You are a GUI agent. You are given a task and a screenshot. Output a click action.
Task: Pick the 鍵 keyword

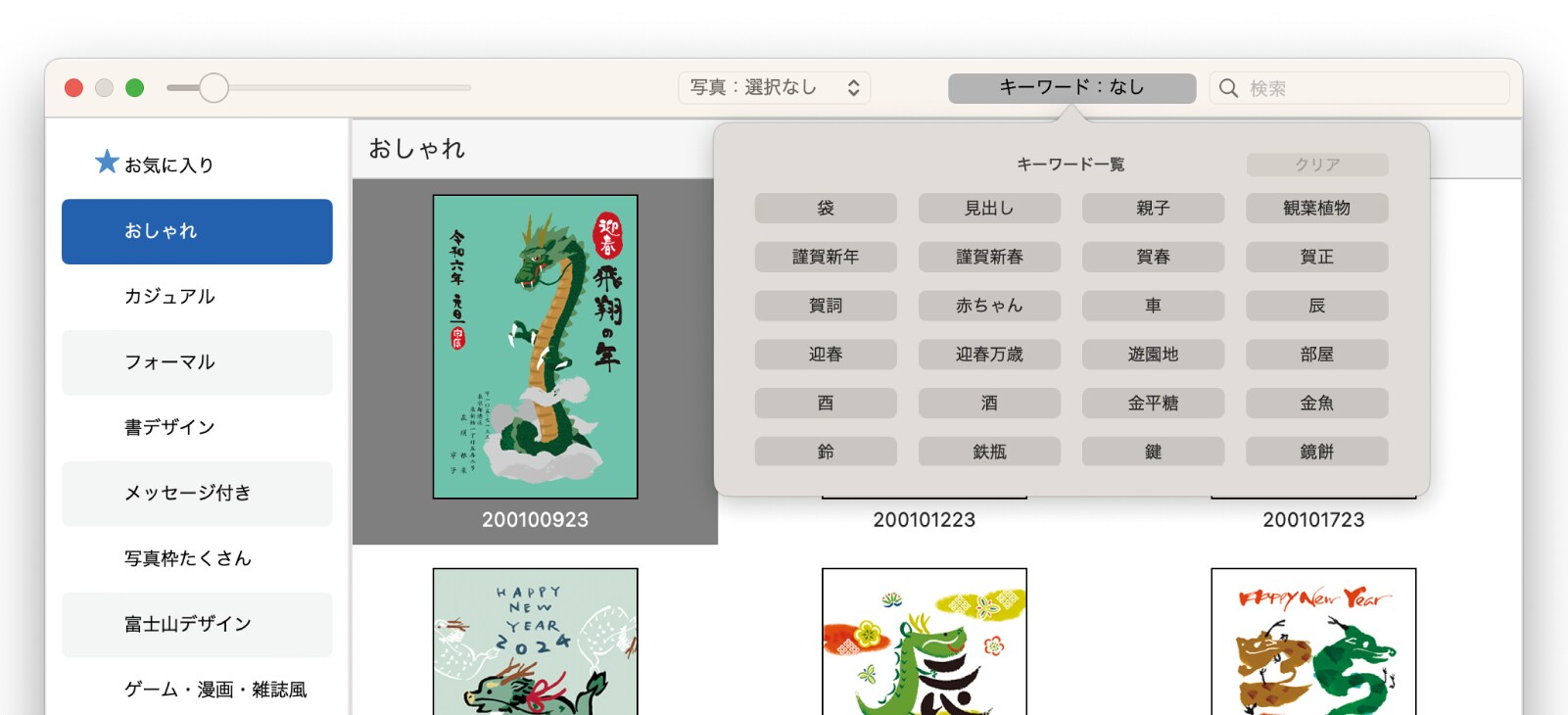click(1153, 452)
